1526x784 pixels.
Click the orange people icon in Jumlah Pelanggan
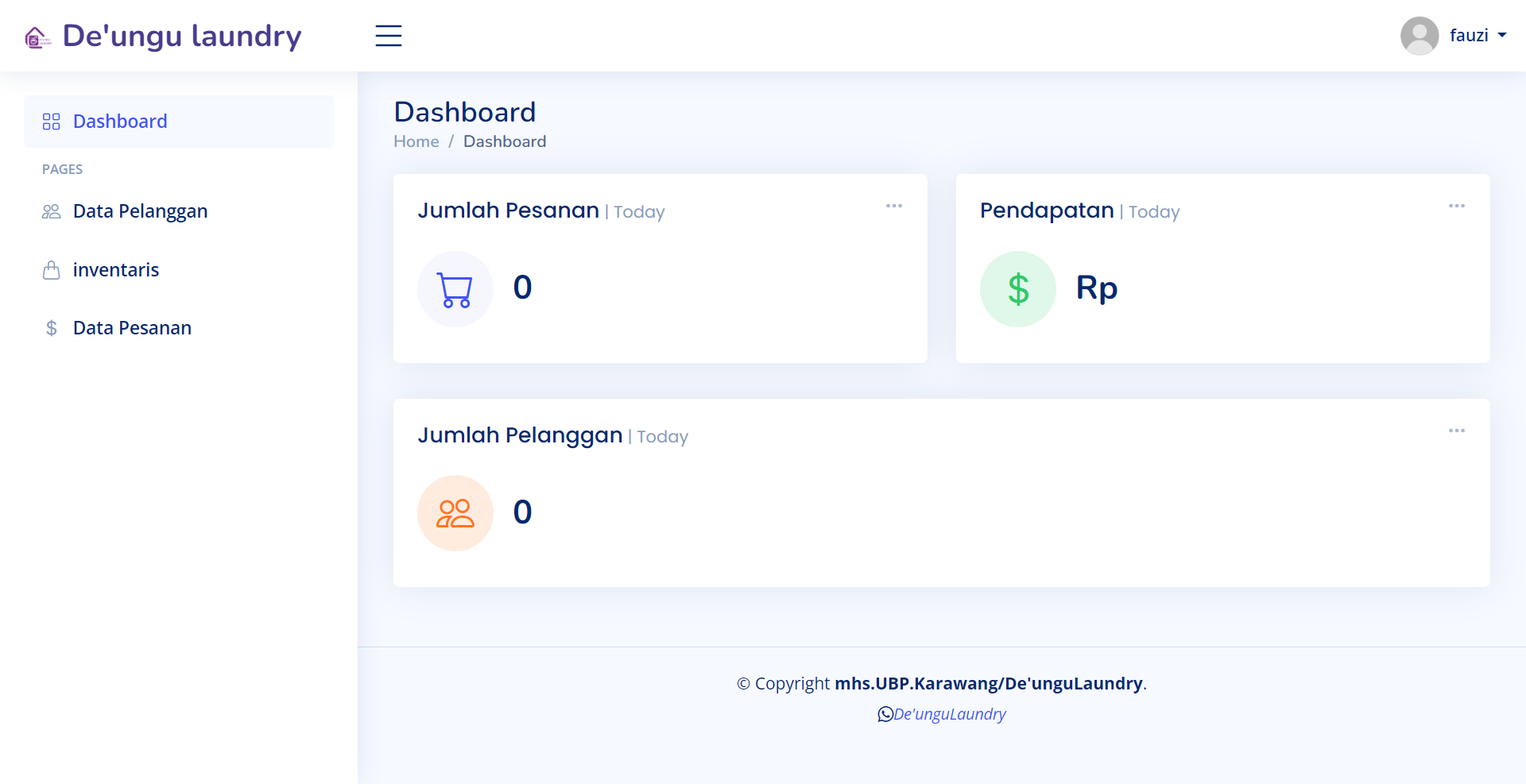(x=455, y=513)
